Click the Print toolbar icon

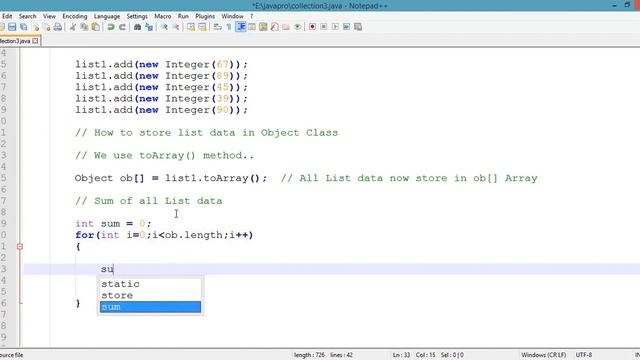[x=58, y=27]
